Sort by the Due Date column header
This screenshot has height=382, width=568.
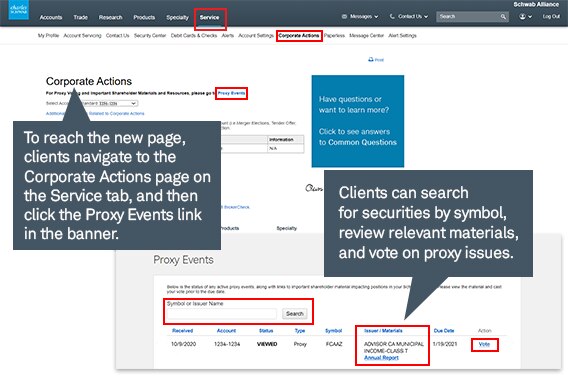(x=444, y=331)
